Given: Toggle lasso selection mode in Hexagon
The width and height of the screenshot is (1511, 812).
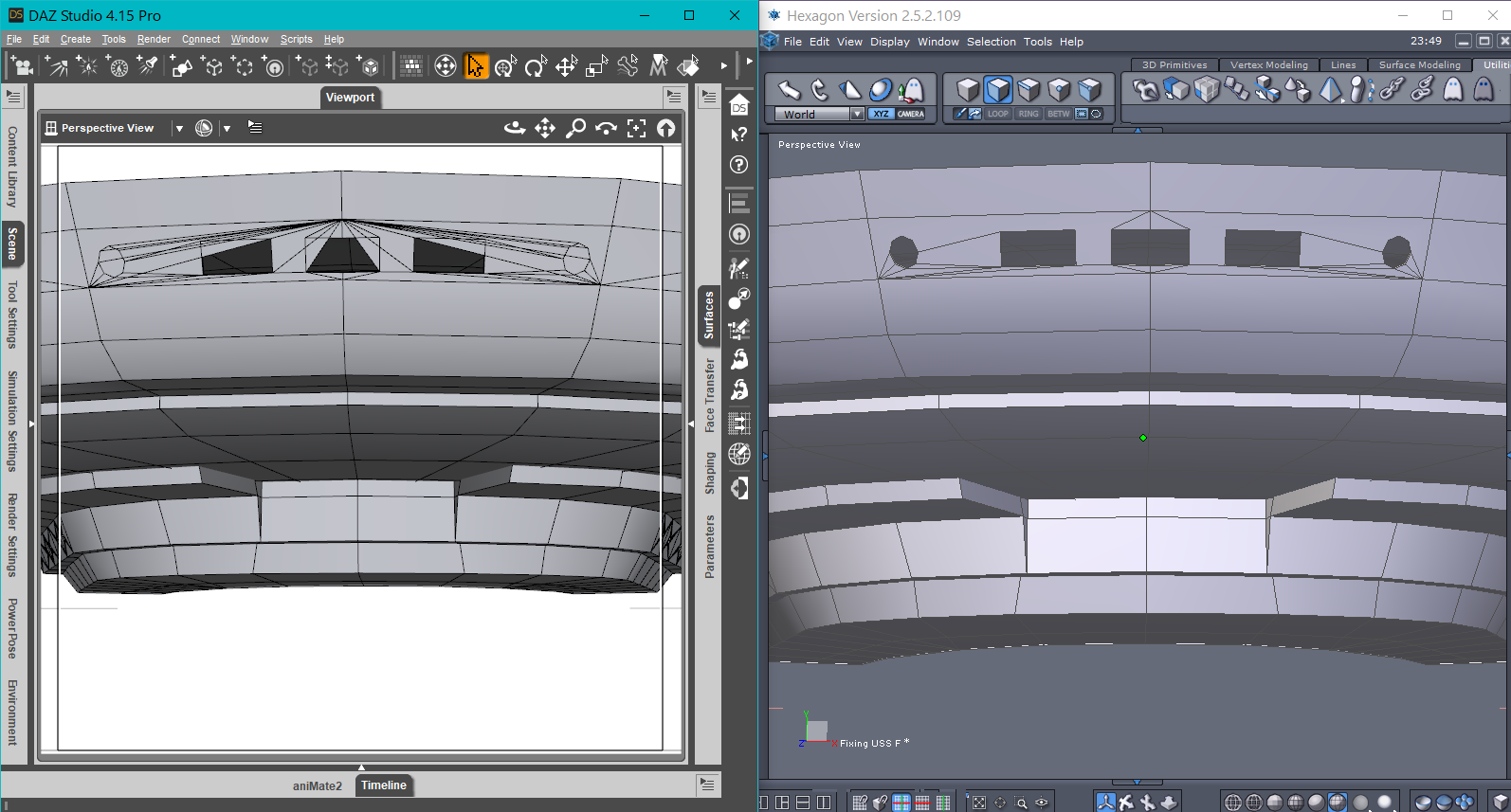Looking at the screenshot, I should [x=1096, y=114].
